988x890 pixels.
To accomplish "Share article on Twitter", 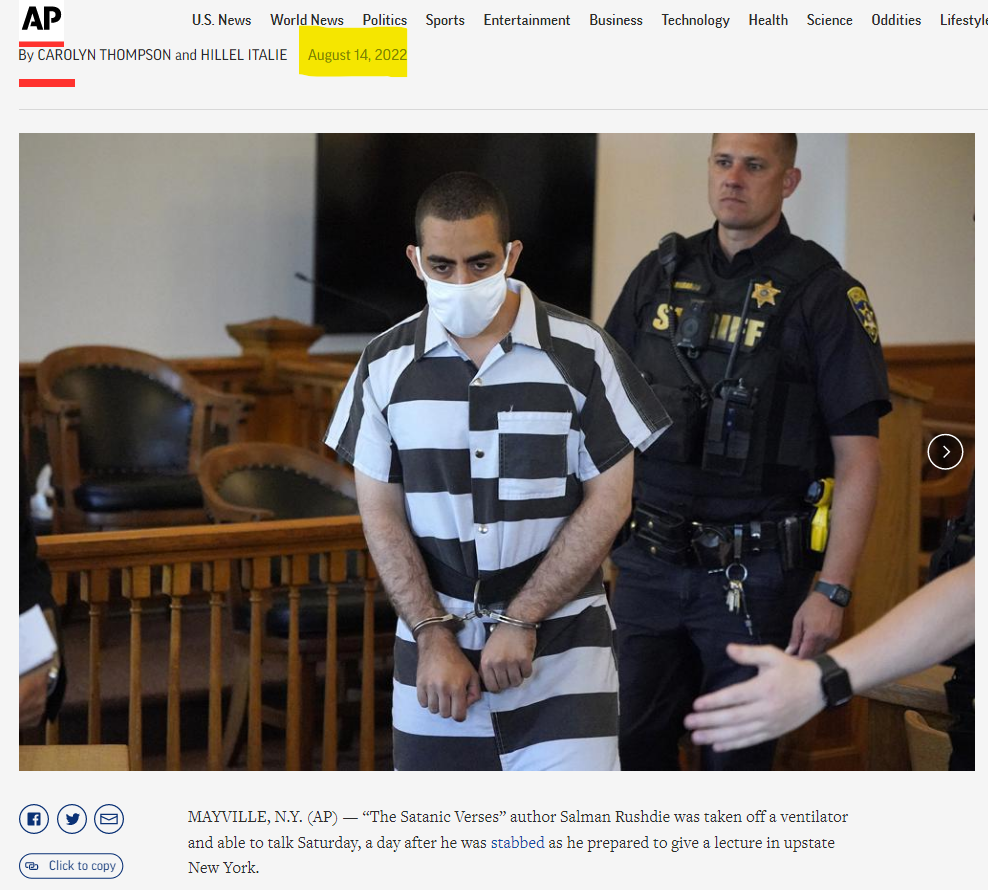I will [72, 820].
